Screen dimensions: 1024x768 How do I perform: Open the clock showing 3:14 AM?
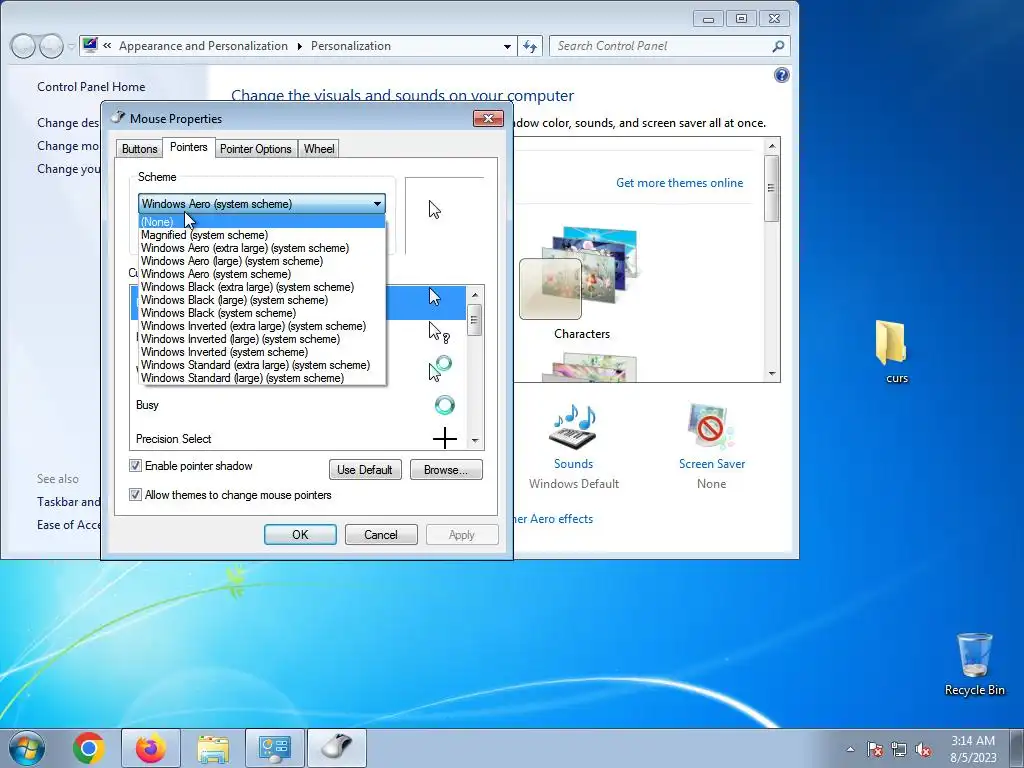pos(973,749)
